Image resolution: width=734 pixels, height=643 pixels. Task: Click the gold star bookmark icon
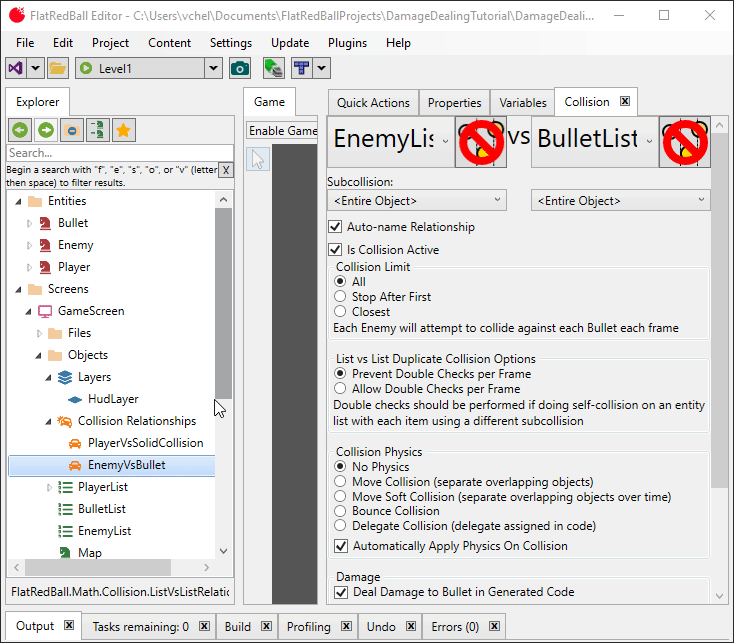pyautogui.click(x=124, y=130)
